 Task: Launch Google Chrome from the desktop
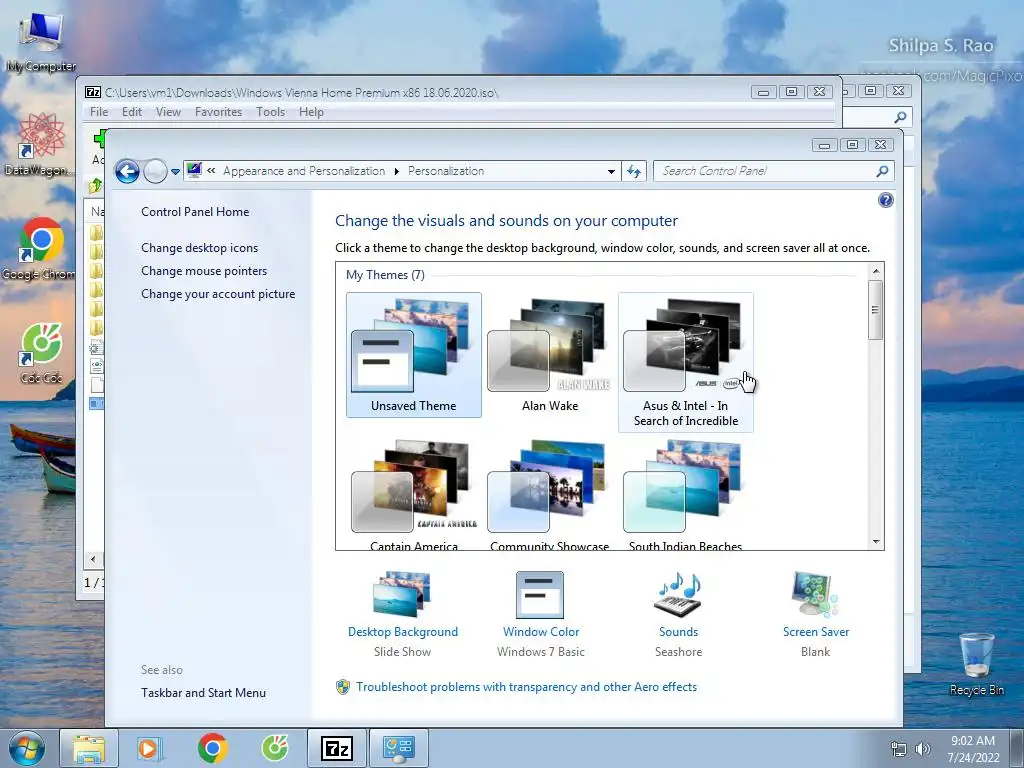[39, 248]
